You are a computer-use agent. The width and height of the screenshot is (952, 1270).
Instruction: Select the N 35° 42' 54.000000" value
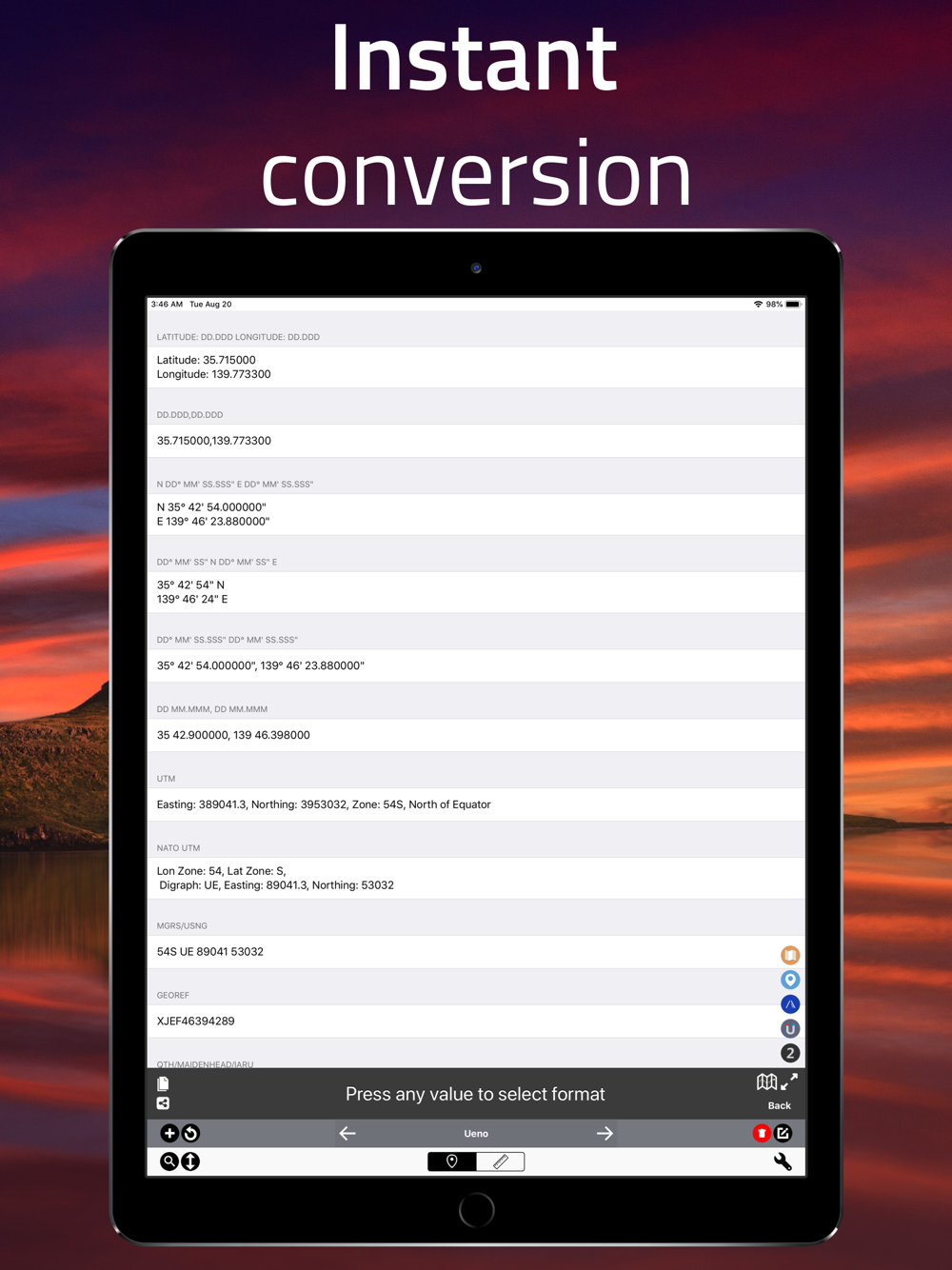[x=476, y=514]
